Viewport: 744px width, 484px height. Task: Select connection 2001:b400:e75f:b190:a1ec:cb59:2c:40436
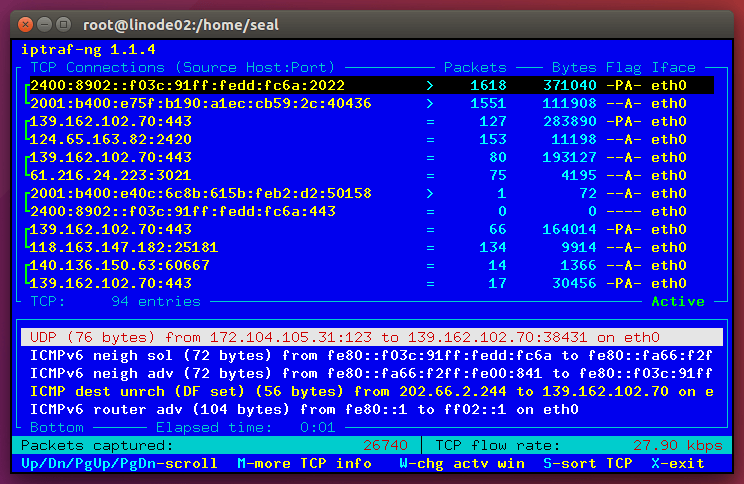[201, 103]
